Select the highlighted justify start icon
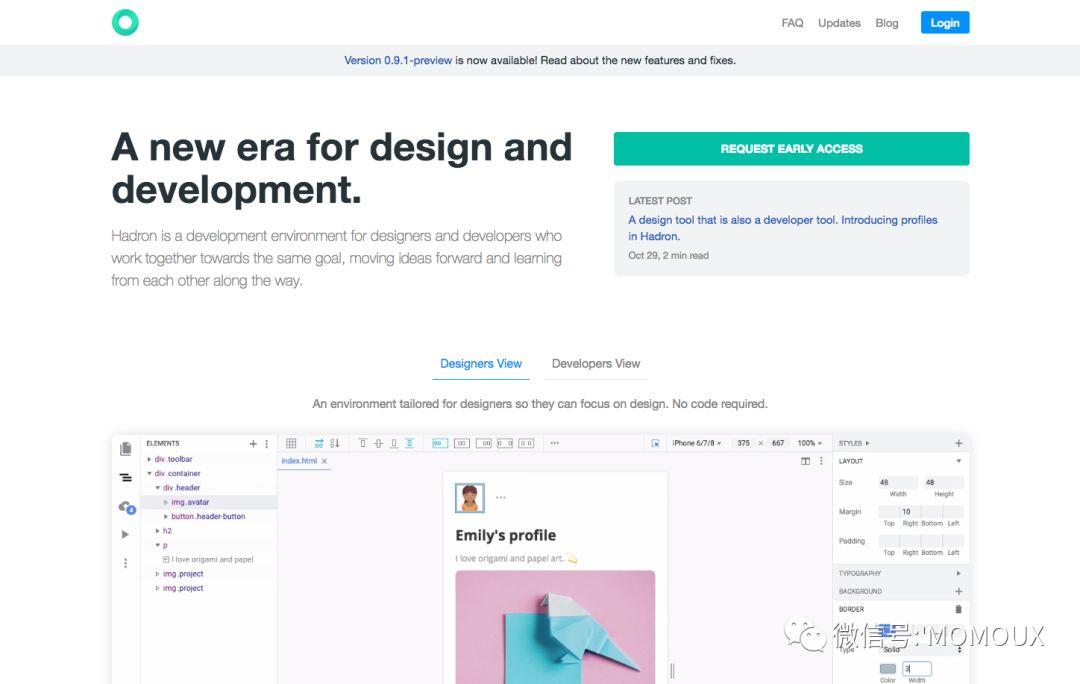Image resolution: width=1080 pixels, height=684 pixels. click(440, 443)
